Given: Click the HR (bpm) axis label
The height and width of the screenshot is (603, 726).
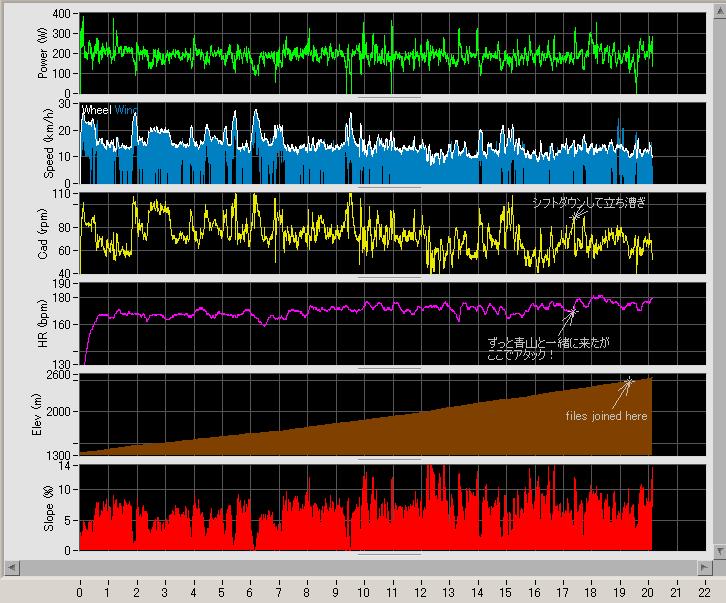Looking at the screenshot, I should 43,324.
